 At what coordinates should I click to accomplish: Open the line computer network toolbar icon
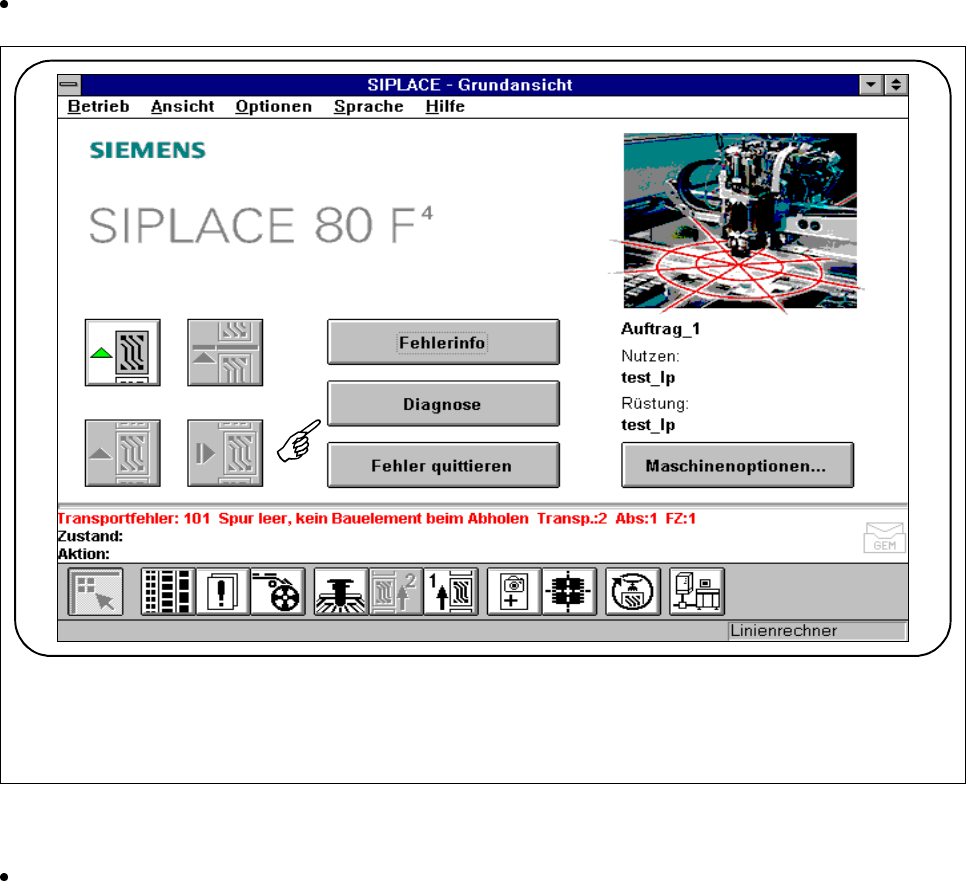click(697, 592)
